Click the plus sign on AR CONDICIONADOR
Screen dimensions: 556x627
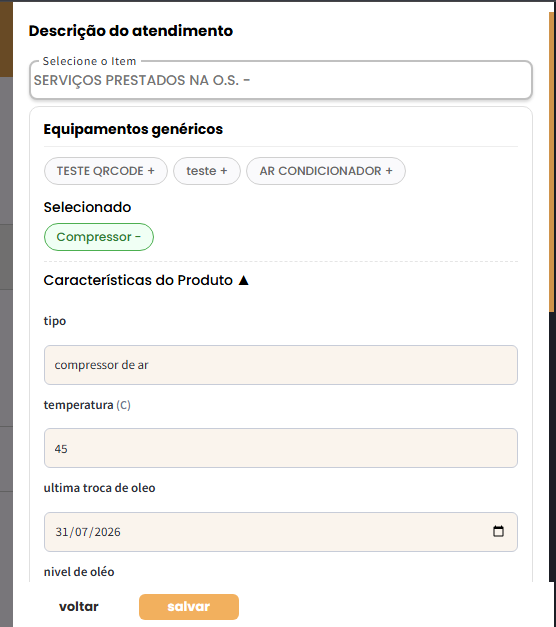pyautogui.click(x=389, y=171)
